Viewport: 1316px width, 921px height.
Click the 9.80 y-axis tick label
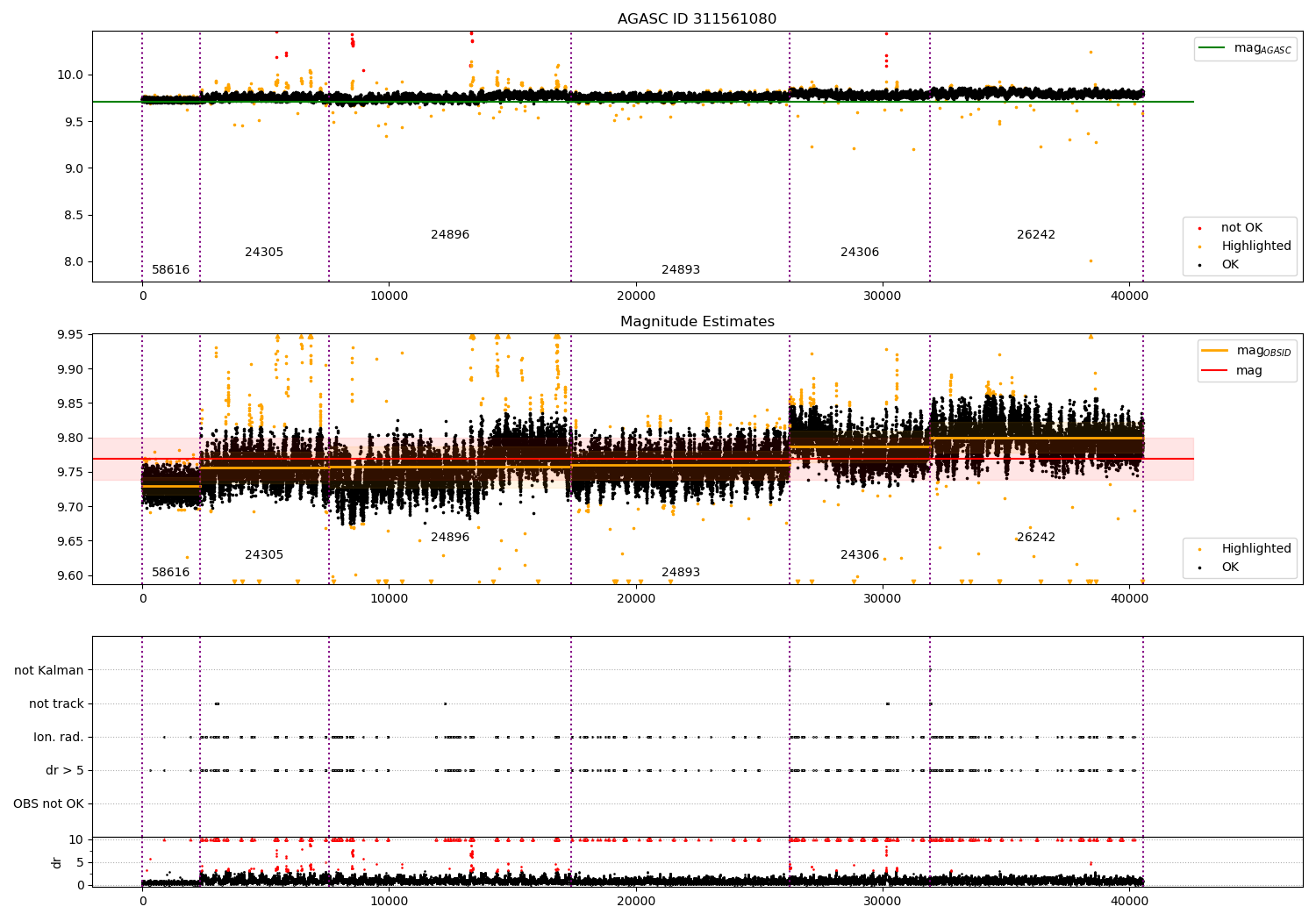tap(70, 438)
